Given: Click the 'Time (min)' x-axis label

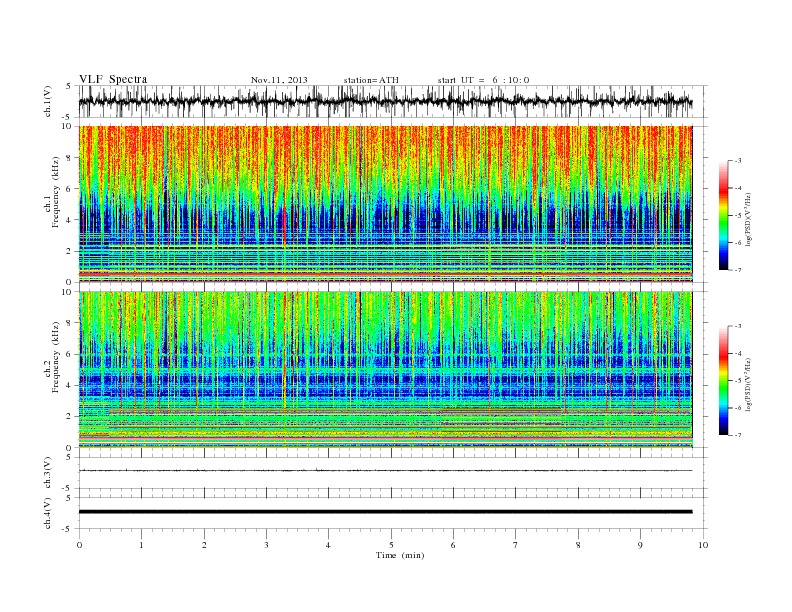Looking at the screenshot, I should pos(400,555).
